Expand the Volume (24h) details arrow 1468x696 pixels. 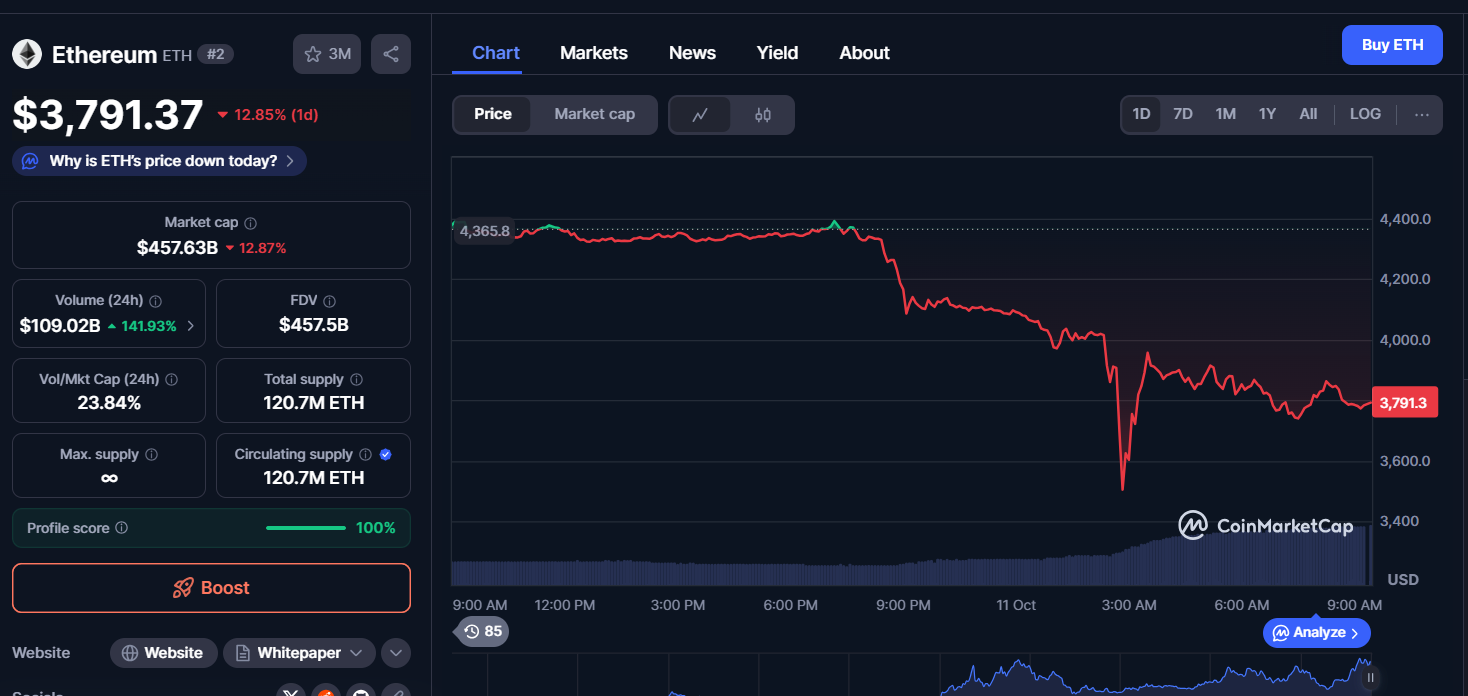(191, 325)
